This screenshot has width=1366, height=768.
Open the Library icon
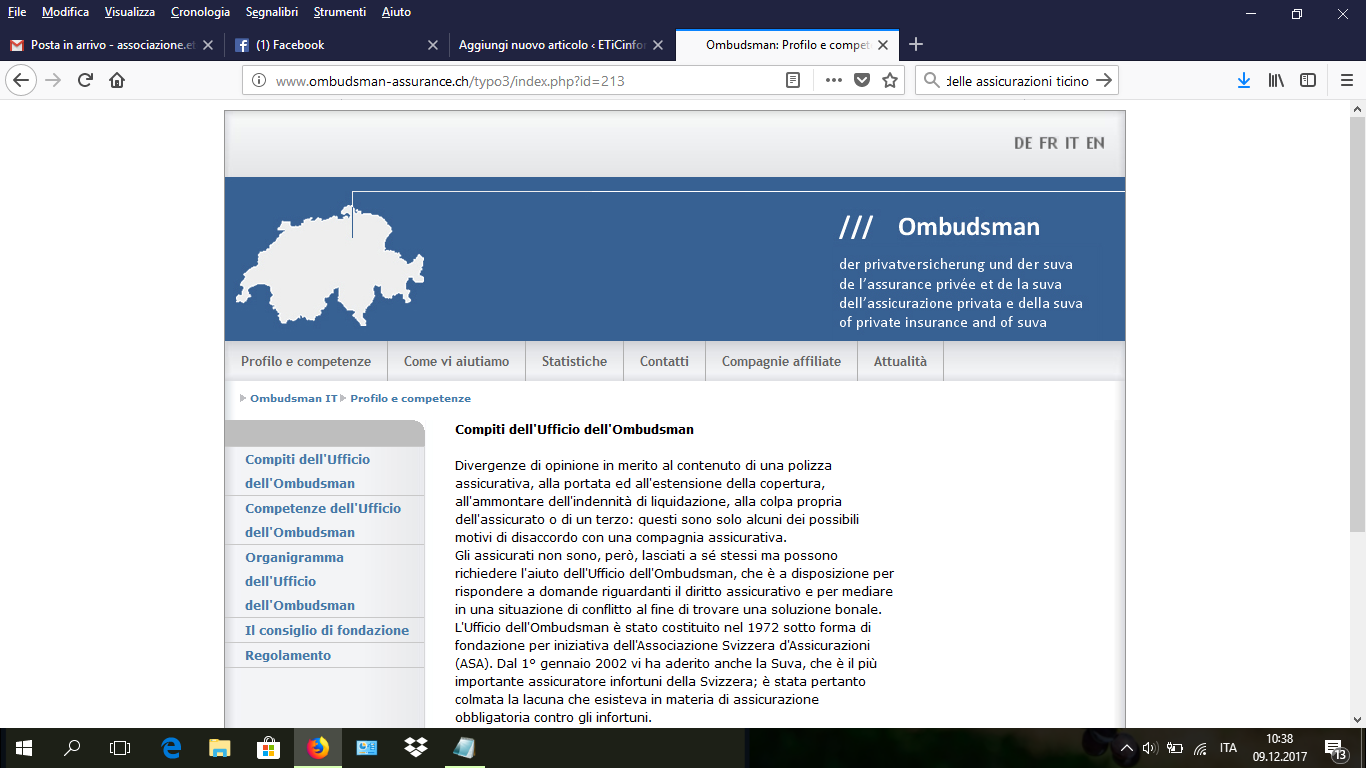point(1276,81)
